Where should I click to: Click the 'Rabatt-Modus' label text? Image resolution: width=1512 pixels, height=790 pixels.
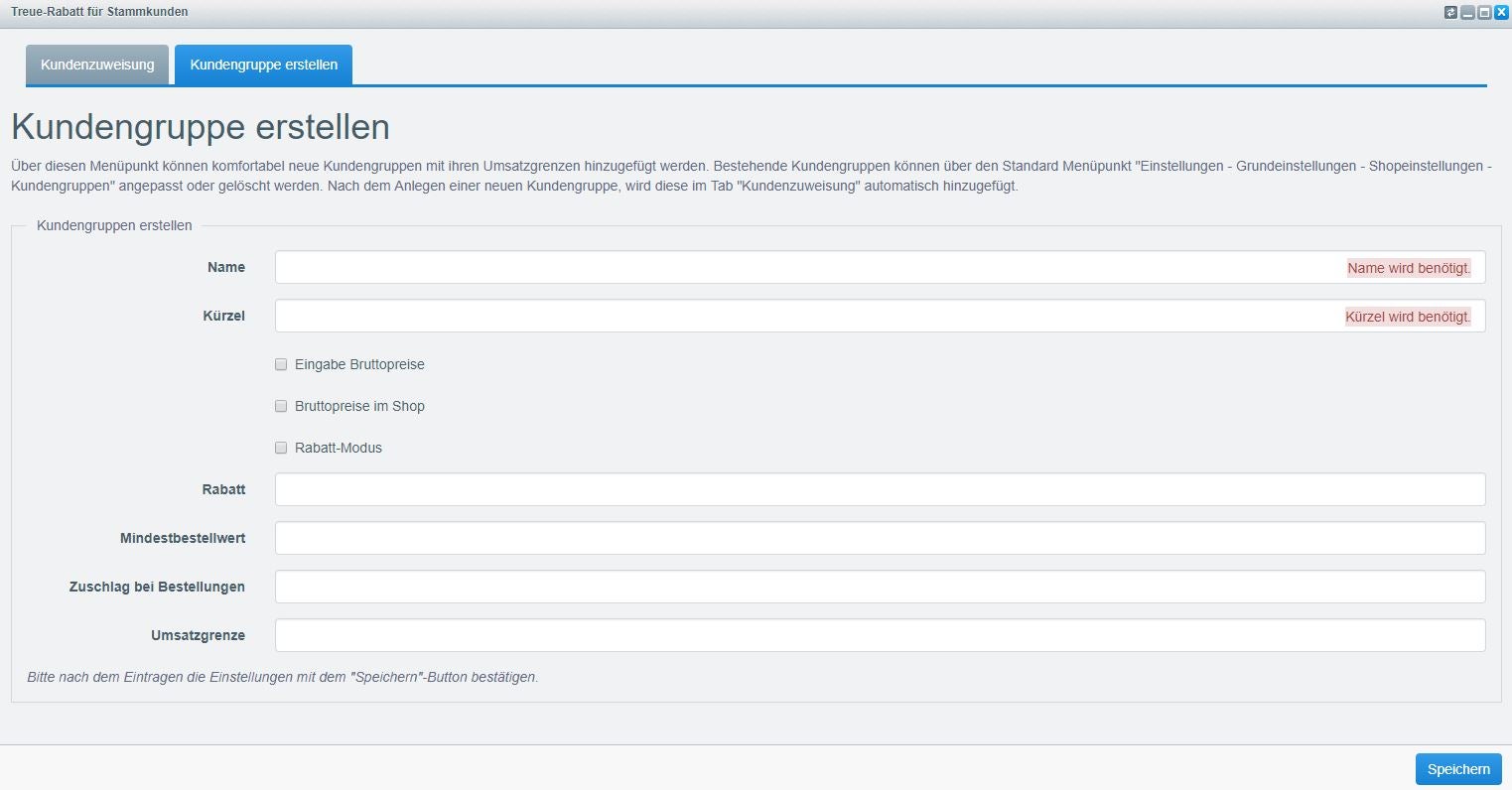[339, 448]
